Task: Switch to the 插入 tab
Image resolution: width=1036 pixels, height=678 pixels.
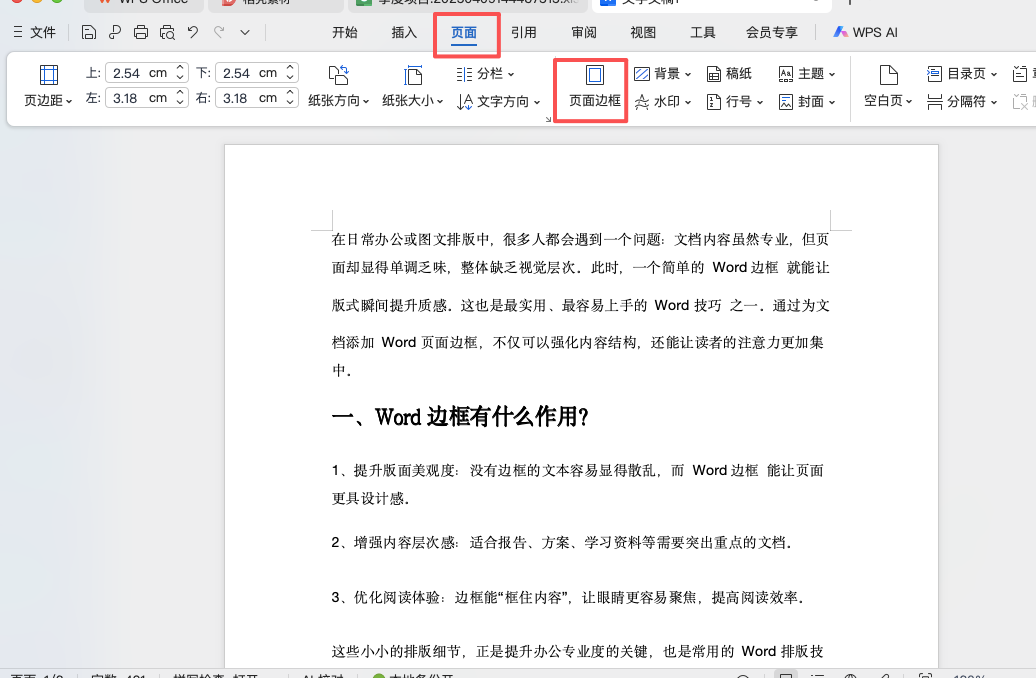Action: [x=404, y=32]
